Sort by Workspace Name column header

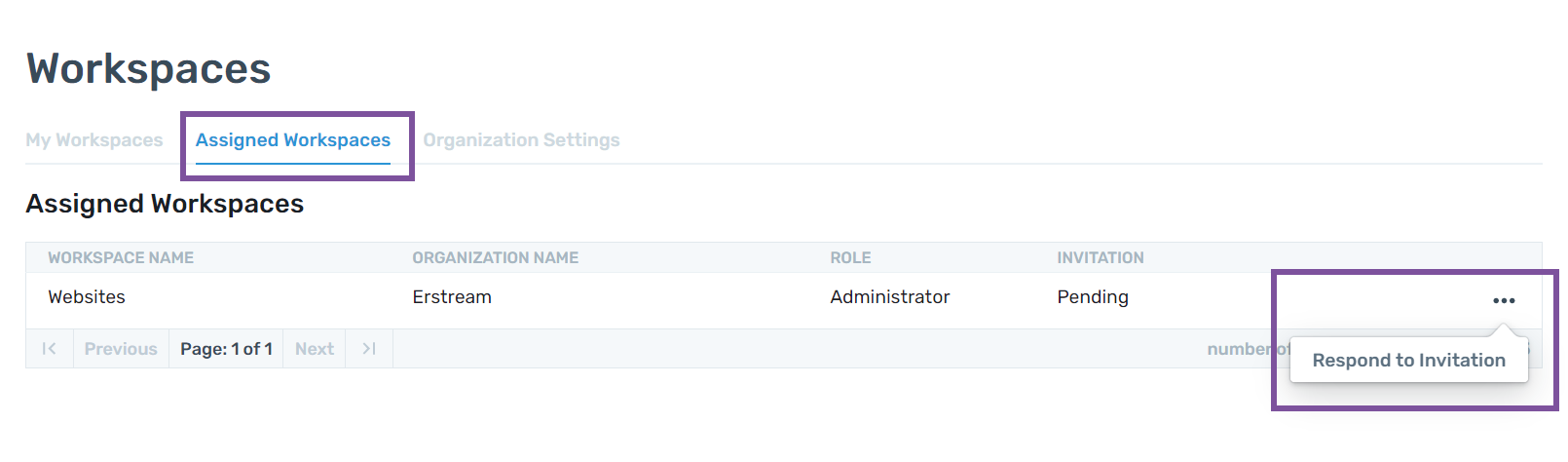121,258
